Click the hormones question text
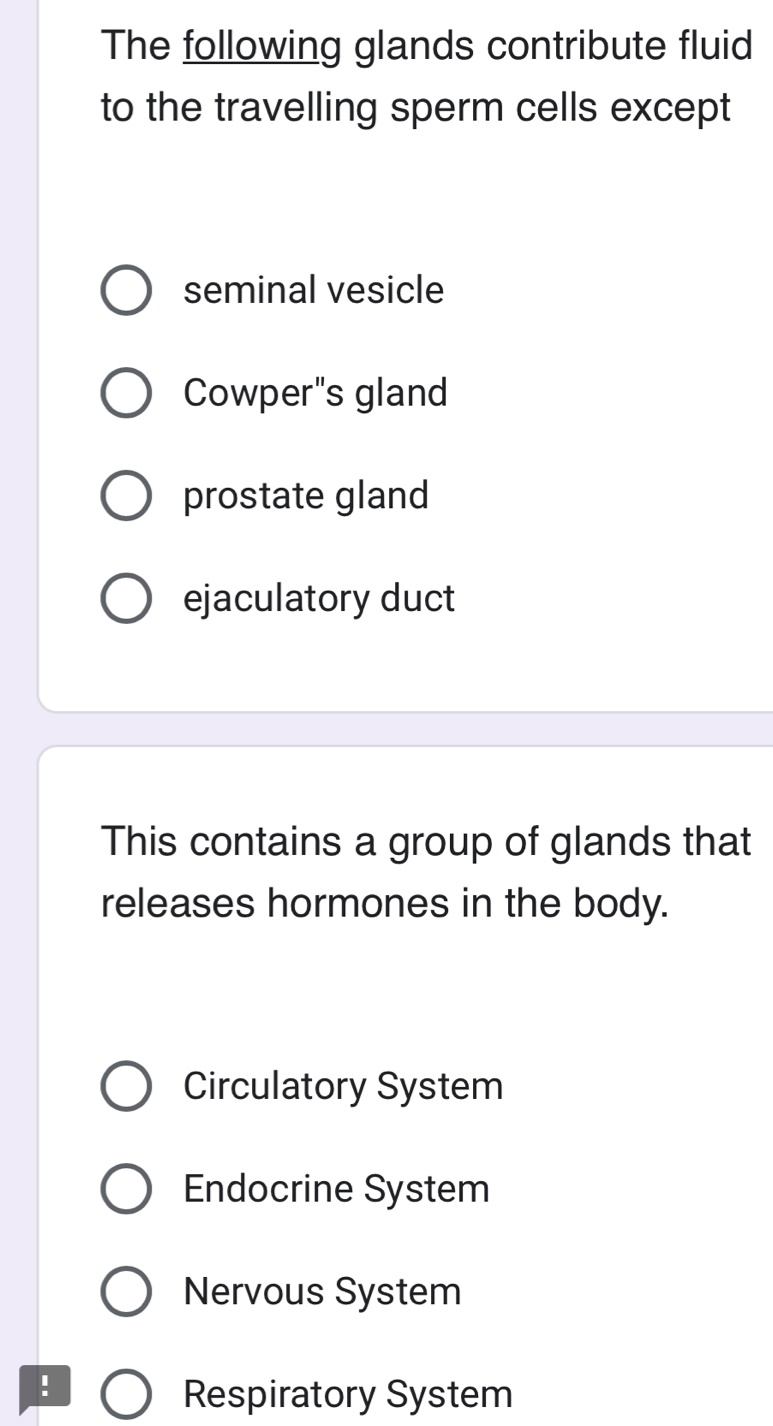 426,873
